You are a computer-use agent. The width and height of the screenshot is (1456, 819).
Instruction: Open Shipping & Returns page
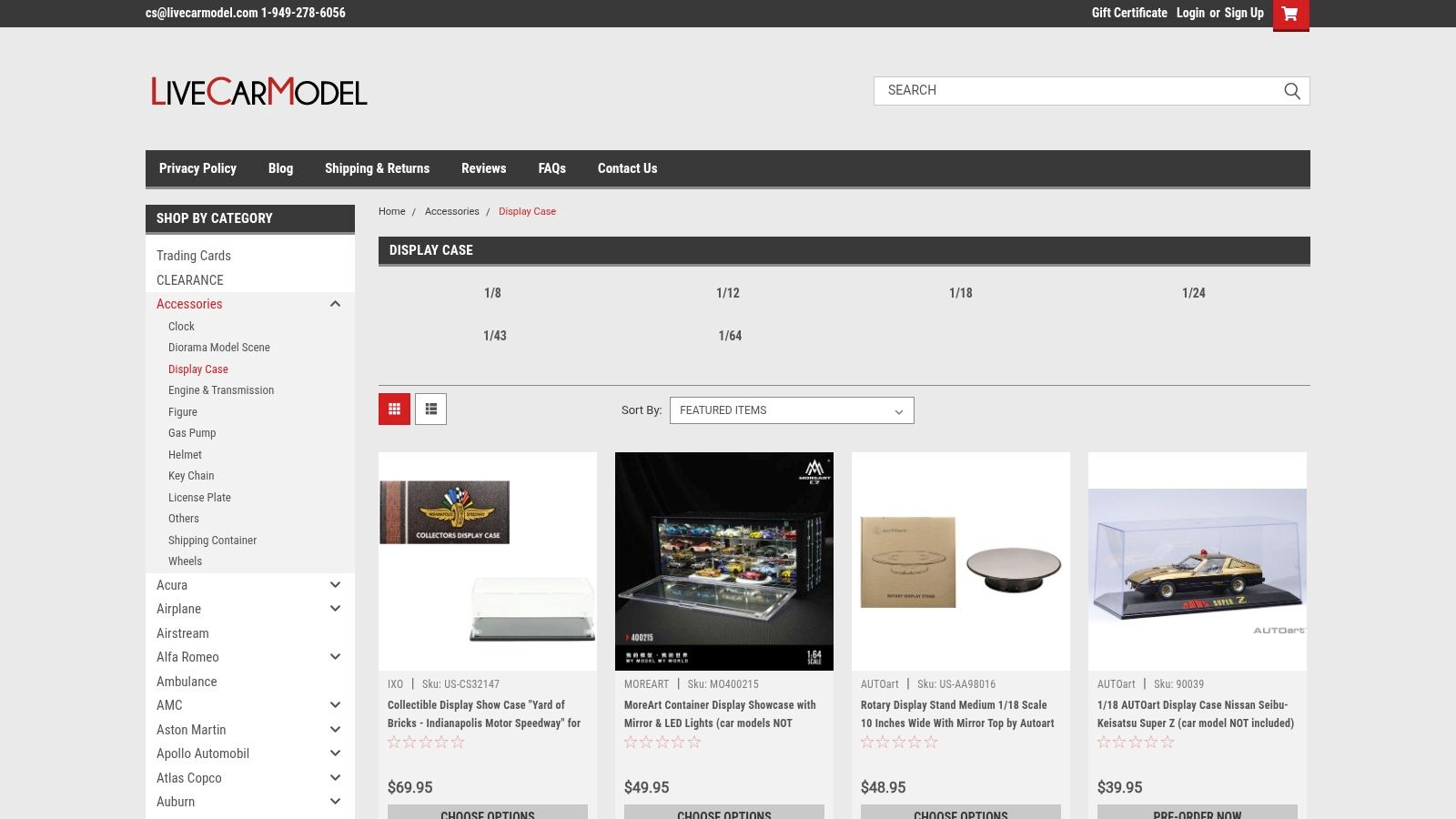[x=377, y=168]
